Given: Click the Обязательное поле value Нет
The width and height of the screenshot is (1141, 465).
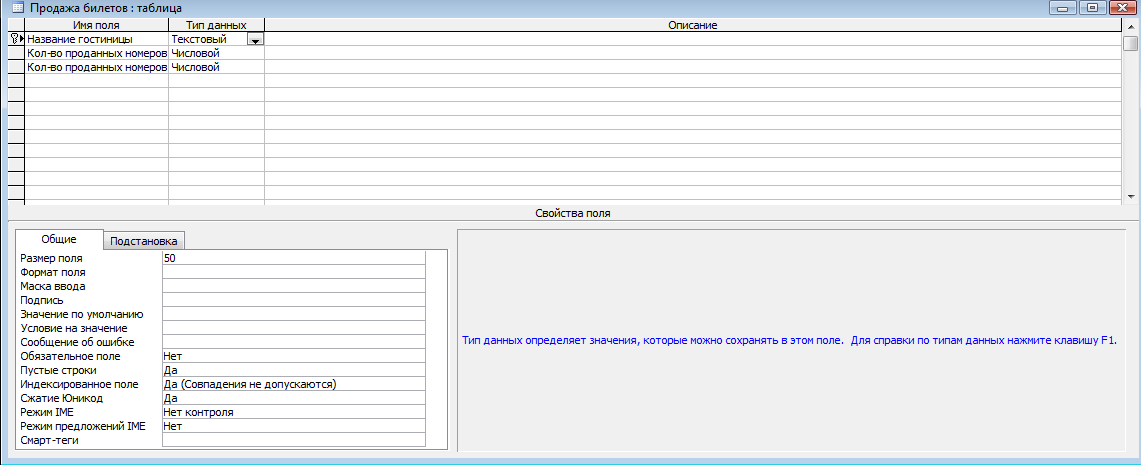Looking at the screenshot, I should (x=293, y=356).
